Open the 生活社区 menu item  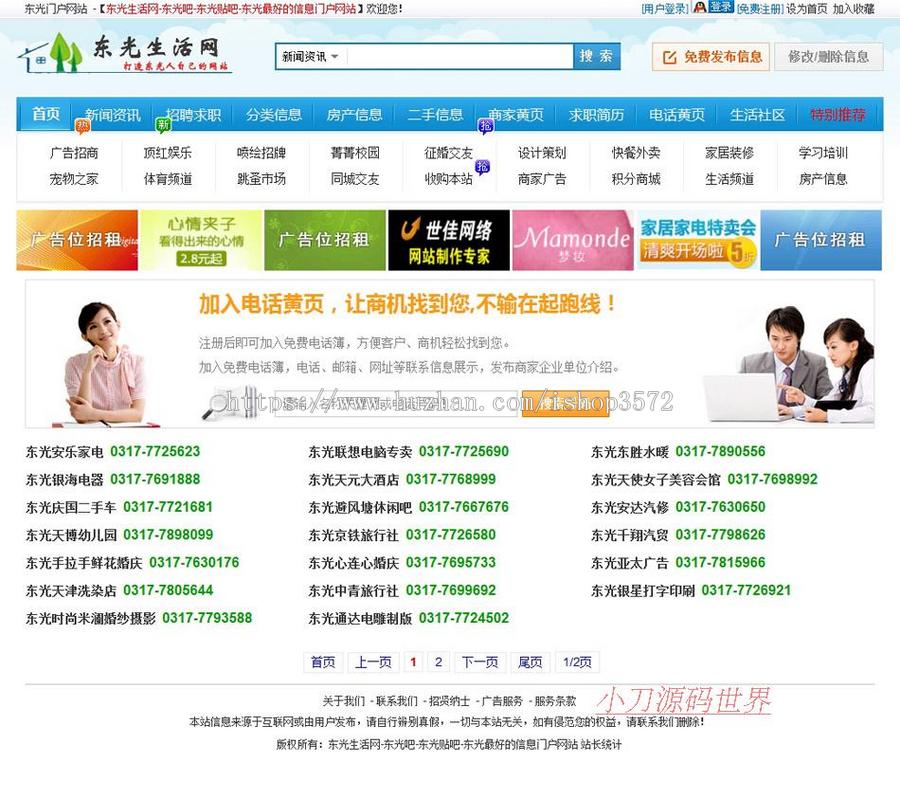[x=758, y=115]
